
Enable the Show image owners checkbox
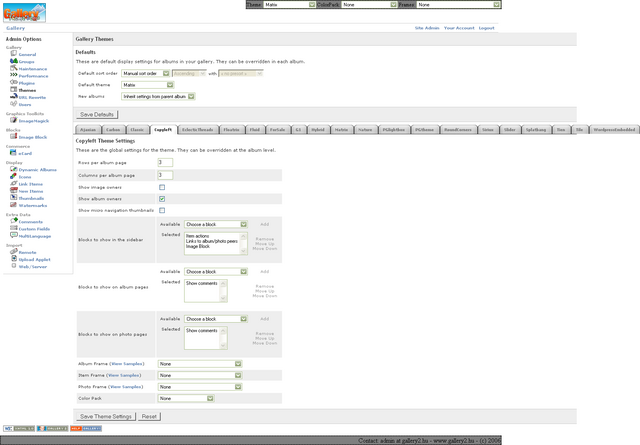162,187
